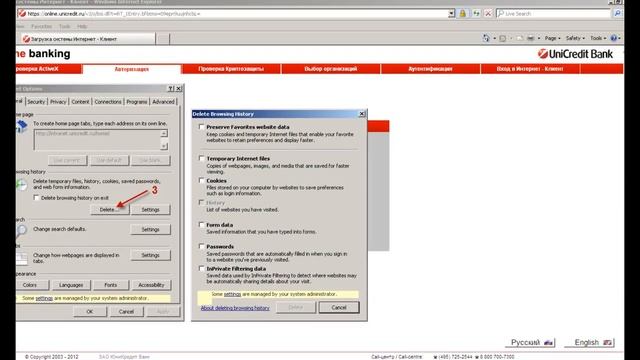The image size is (640, 360).
Task: Click the Live Search input field
Action: point(554,13)
